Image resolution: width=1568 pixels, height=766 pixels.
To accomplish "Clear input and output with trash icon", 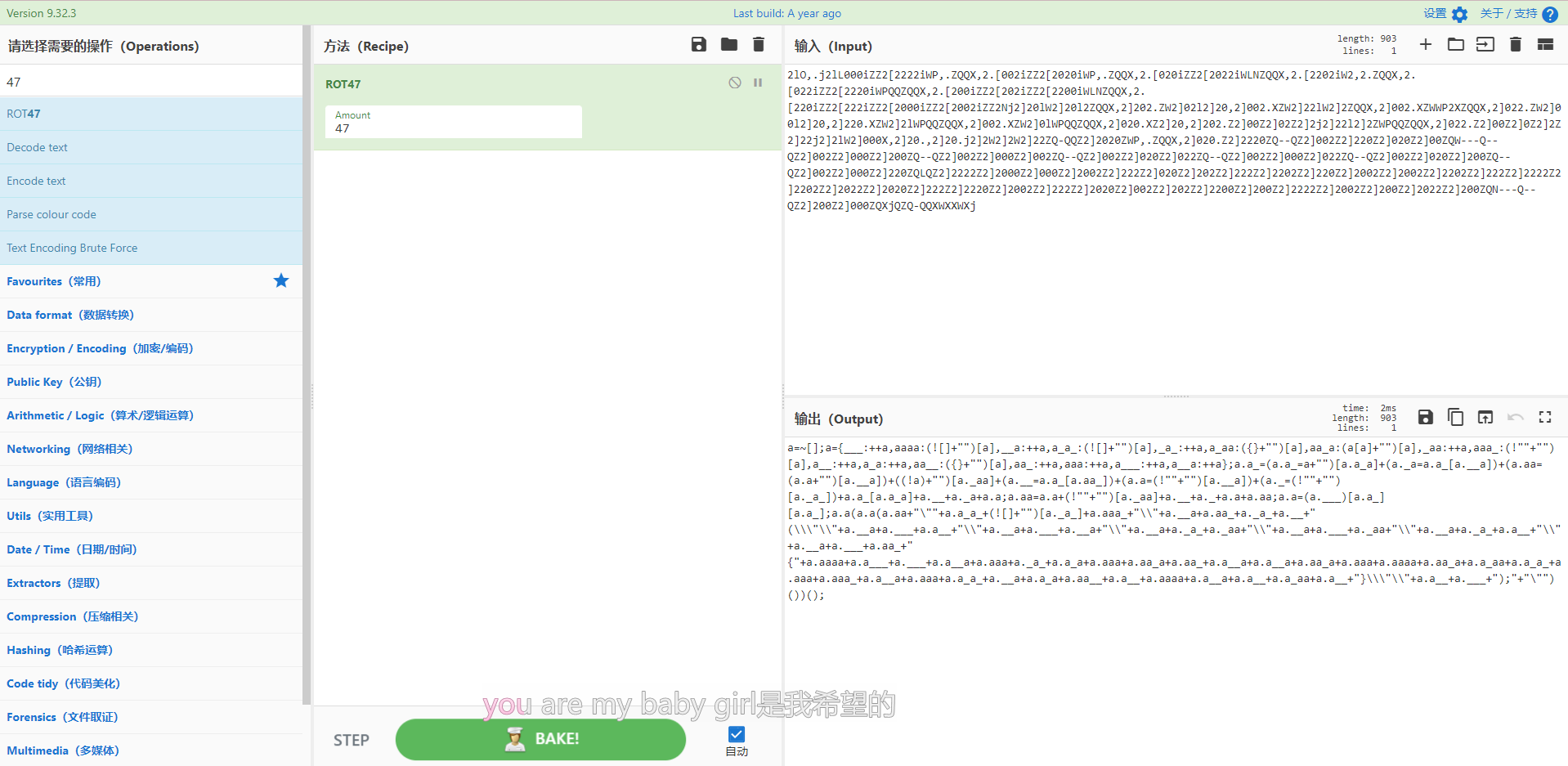I will (1516, 44).
